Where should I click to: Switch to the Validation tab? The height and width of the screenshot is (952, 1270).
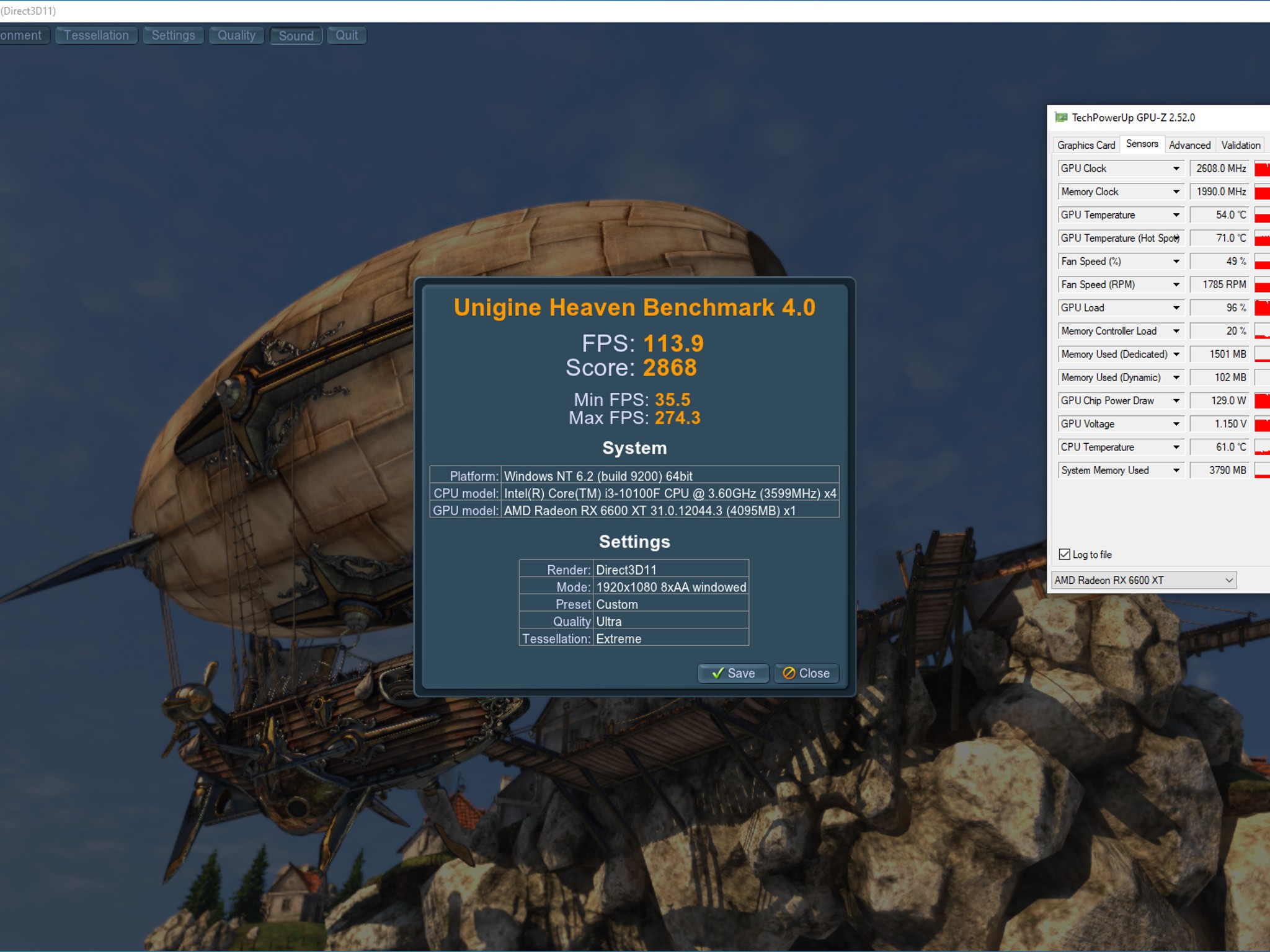[1240, 145]
